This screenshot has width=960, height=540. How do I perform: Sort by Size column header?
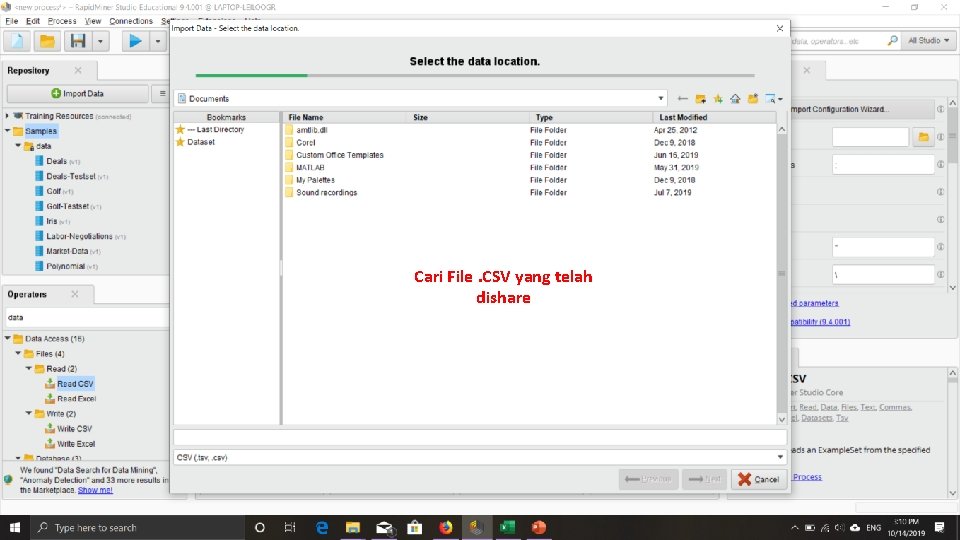468,117
